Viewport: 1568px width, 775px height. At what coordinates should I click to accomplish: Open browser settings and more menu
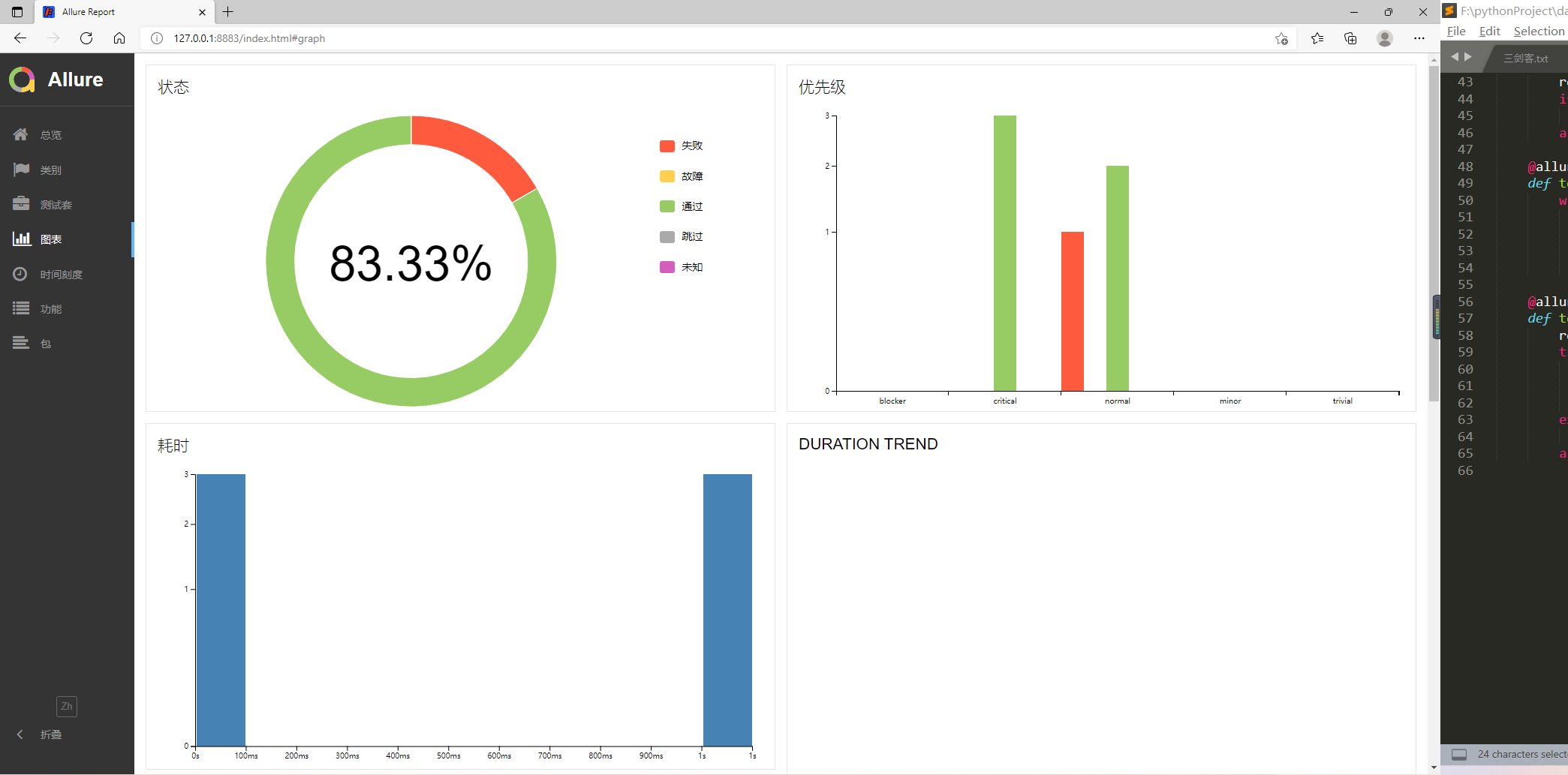click(1419, 38)
